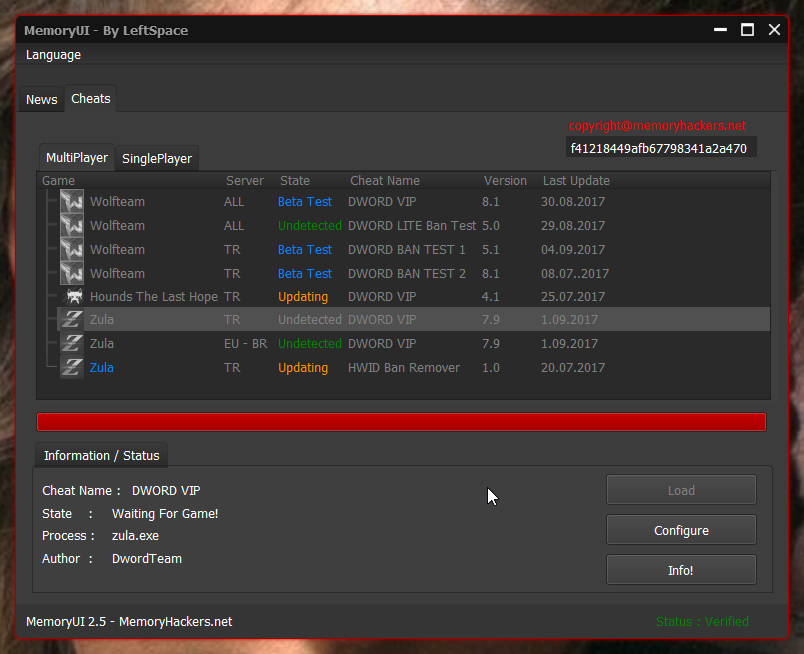Click the EU - BR server cell
This screenshot has height=654, width=804.
[246, 343]
